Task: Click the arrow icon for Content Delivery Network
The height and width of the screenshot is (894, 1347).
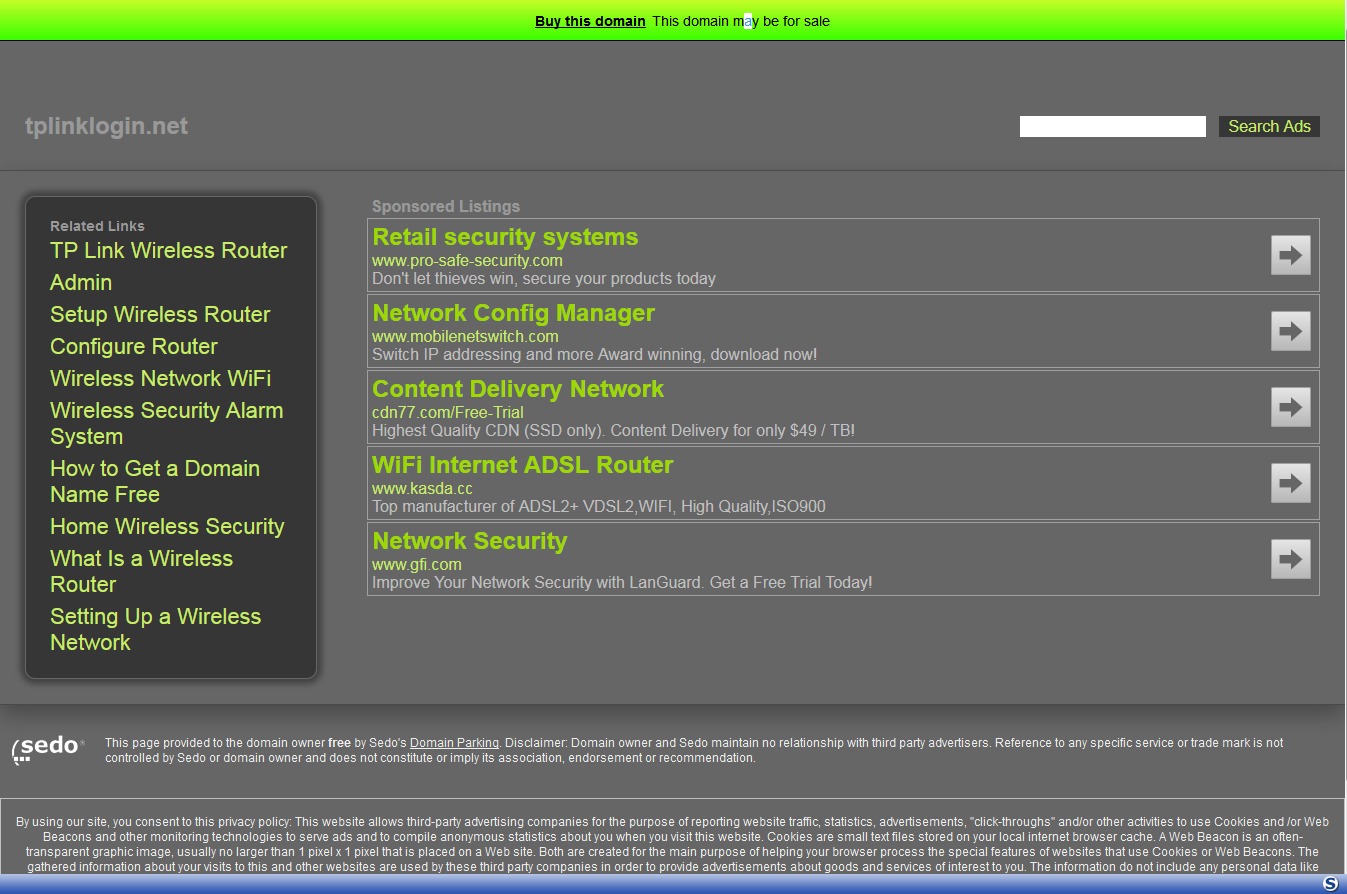Action: (1290, 407)
